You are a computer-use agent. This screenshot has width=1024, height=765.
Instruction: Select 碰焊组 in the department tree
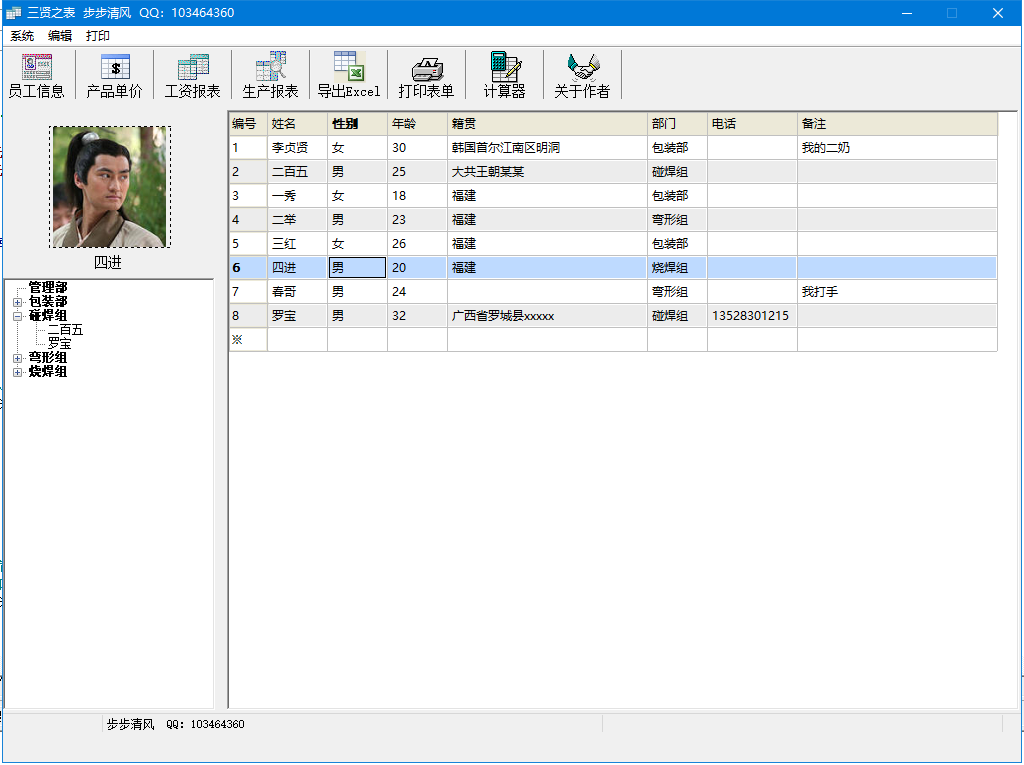point(48,316)
